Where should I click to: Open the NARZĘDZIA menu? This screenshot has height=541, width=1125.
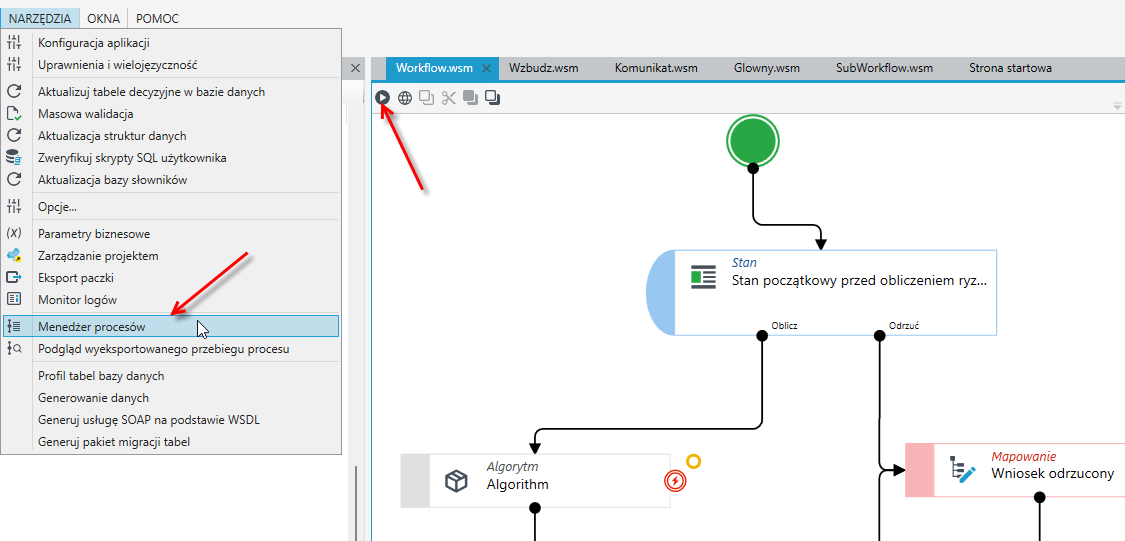point(40,19)
